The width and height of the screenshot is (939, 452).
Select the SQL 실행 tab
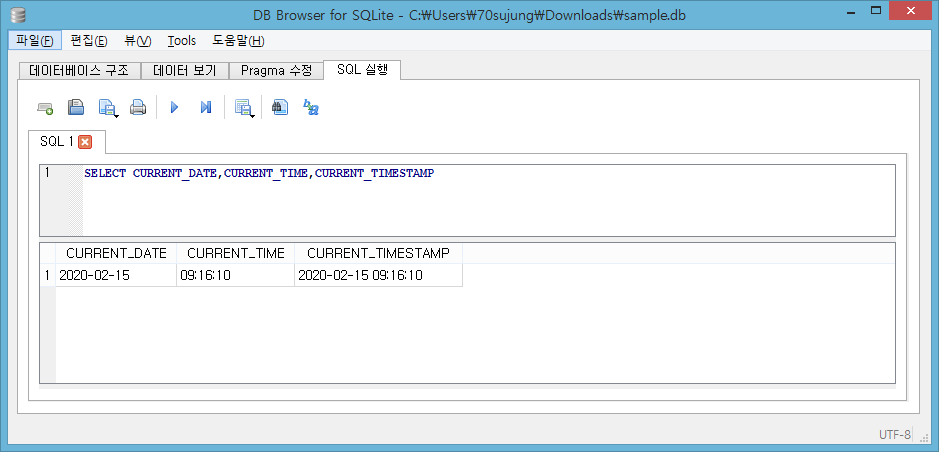tap(362, 69)
